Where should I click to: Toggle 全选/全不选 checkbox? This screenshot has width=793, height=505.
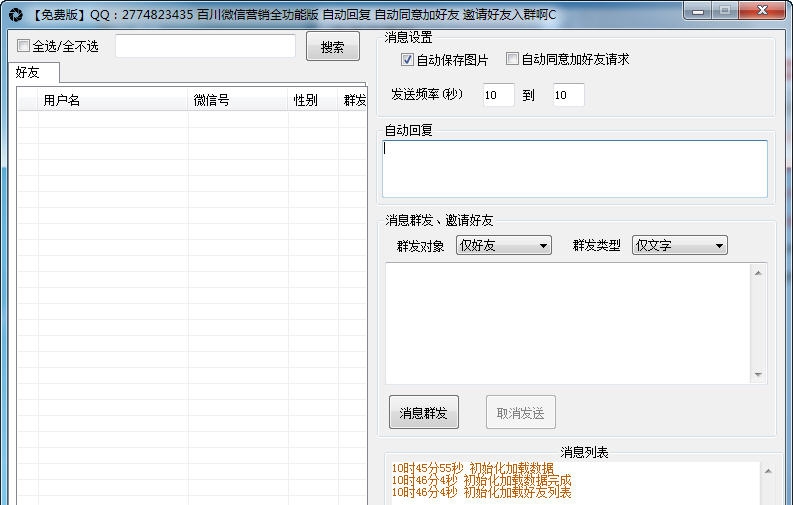pos(23,46)
